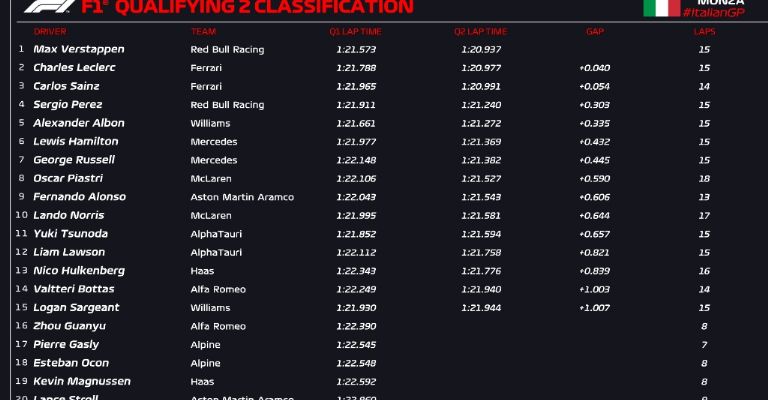Select Zhou Guanyu's Q1 time 1:22.390
The image size is (768, 400).
tap(356, 326)
